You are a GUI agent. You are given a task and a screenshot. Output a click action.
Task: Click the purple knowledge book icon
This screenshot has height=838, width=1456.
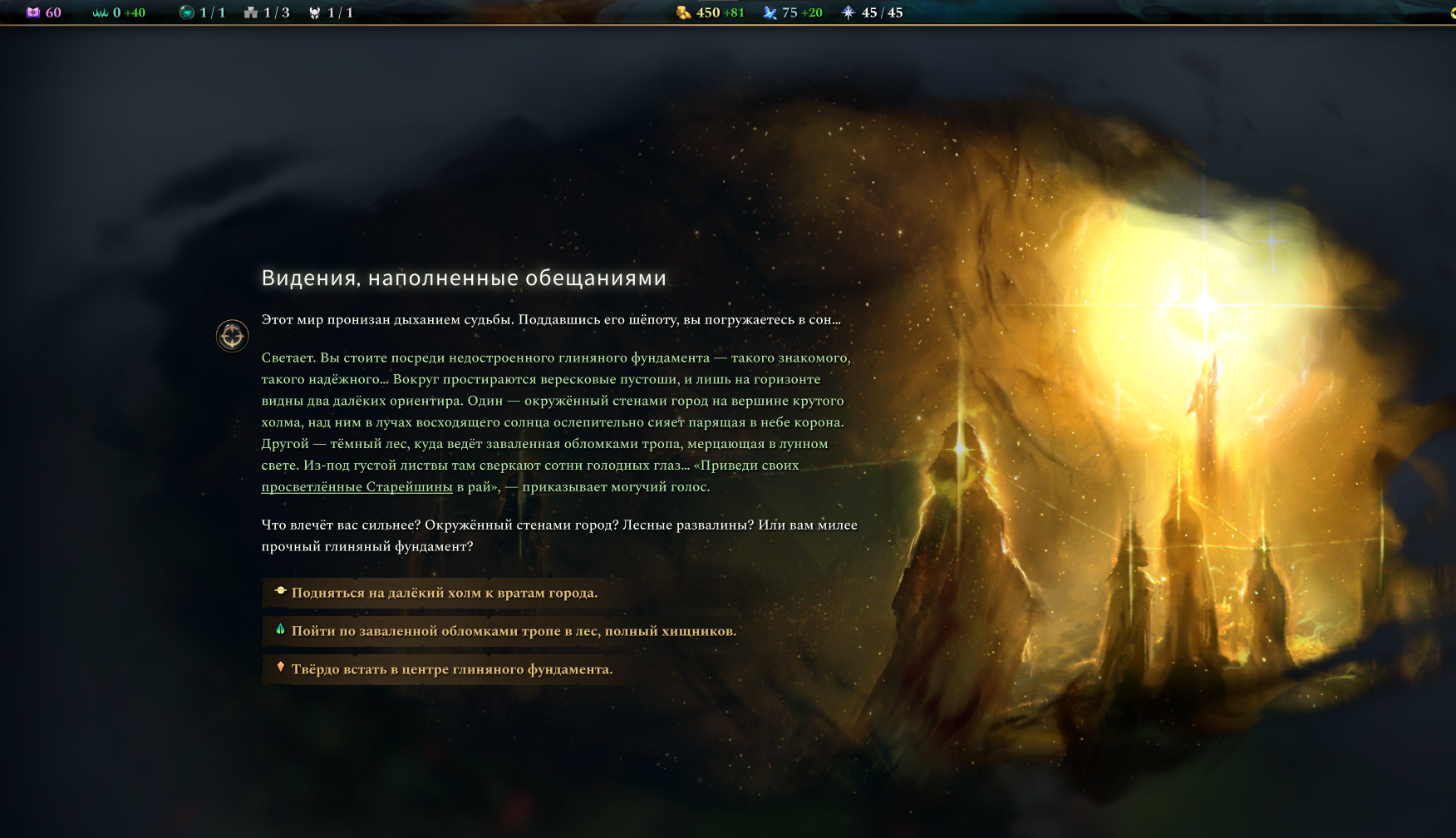(33, 12)
